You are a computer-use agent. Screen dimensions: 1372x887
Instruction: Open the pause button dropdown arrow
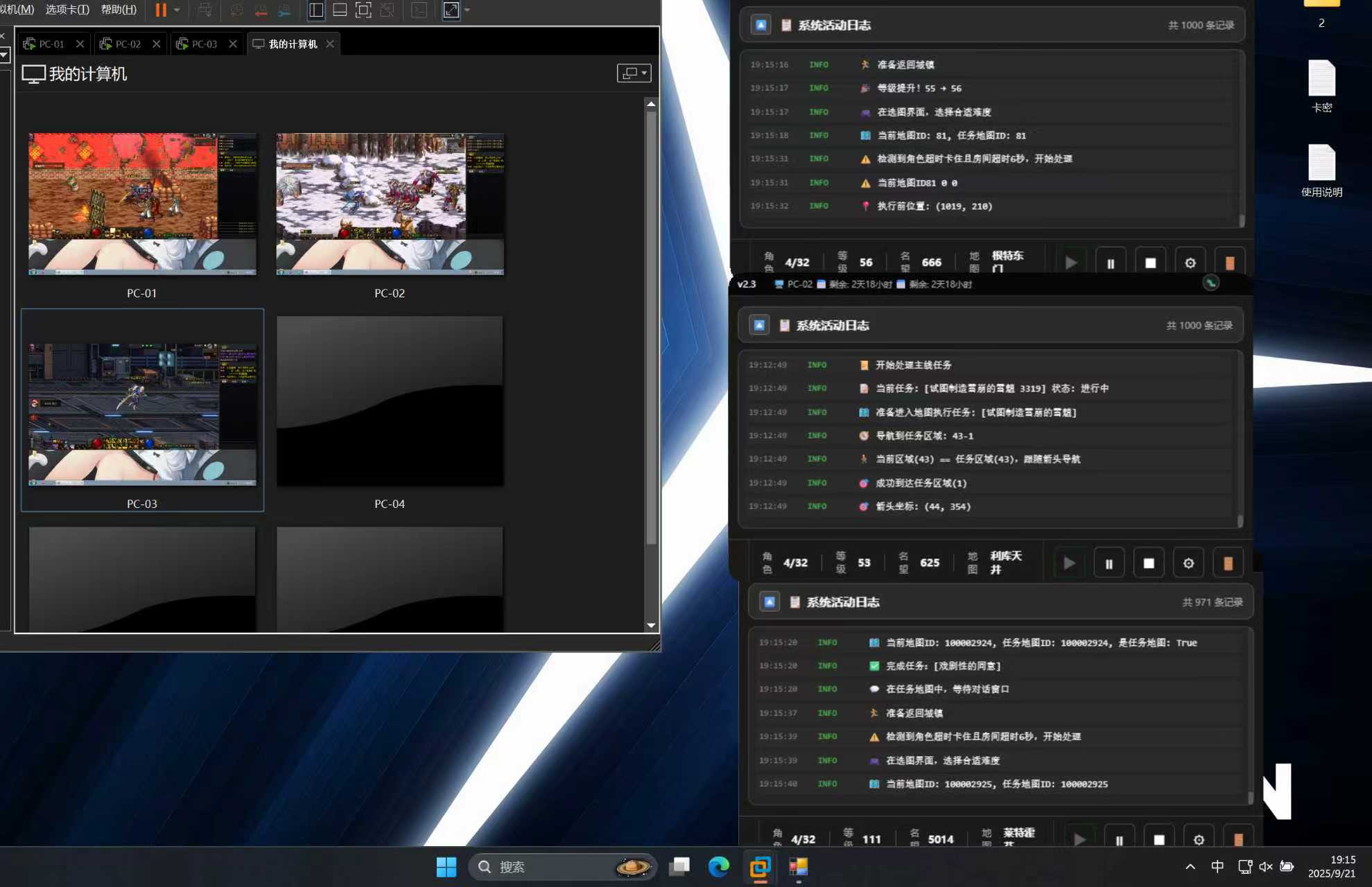[x=177, y=10]
